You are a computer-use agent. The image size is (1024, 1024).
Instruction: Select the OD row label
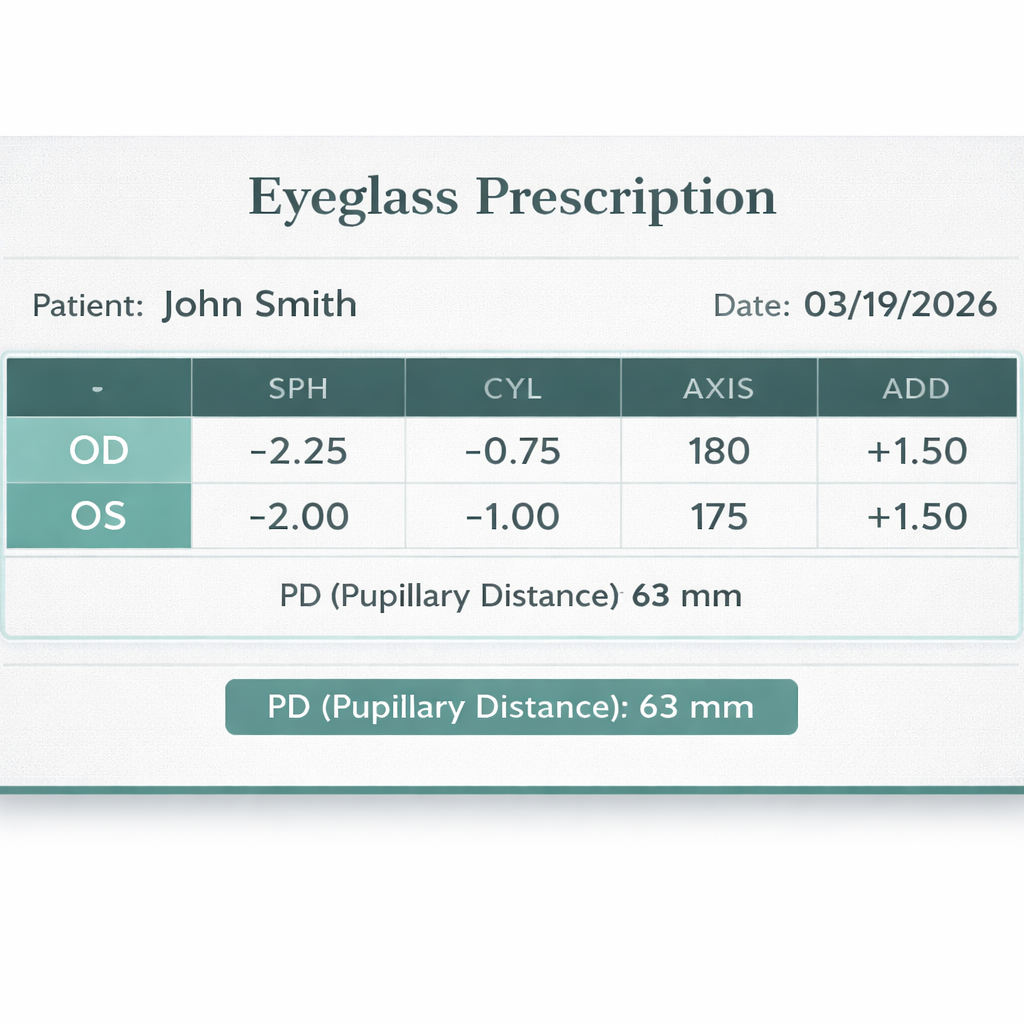99,451
